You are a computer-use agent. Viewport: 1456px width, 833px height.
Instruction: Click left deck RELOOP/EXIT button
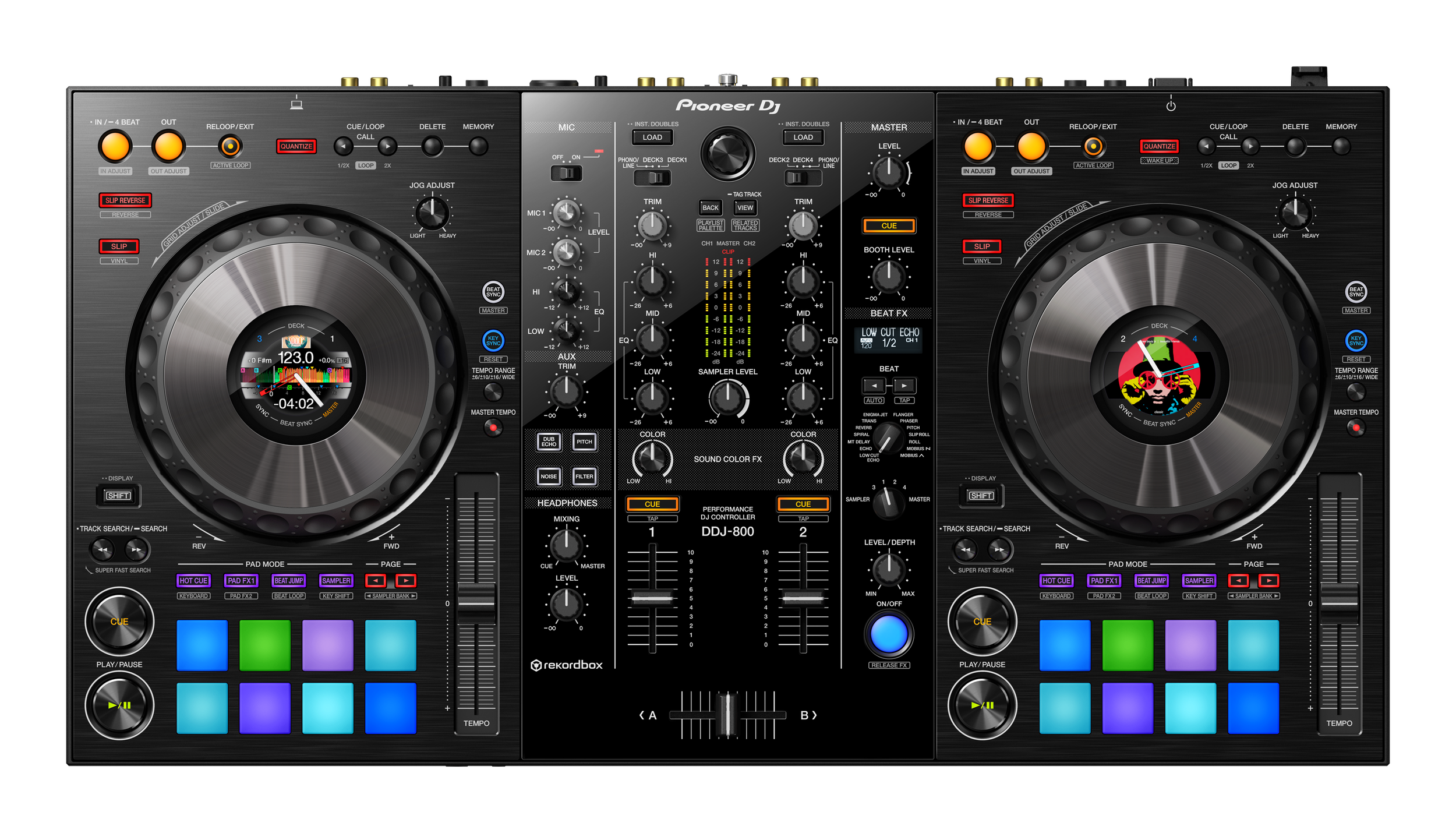coord(230,146)
